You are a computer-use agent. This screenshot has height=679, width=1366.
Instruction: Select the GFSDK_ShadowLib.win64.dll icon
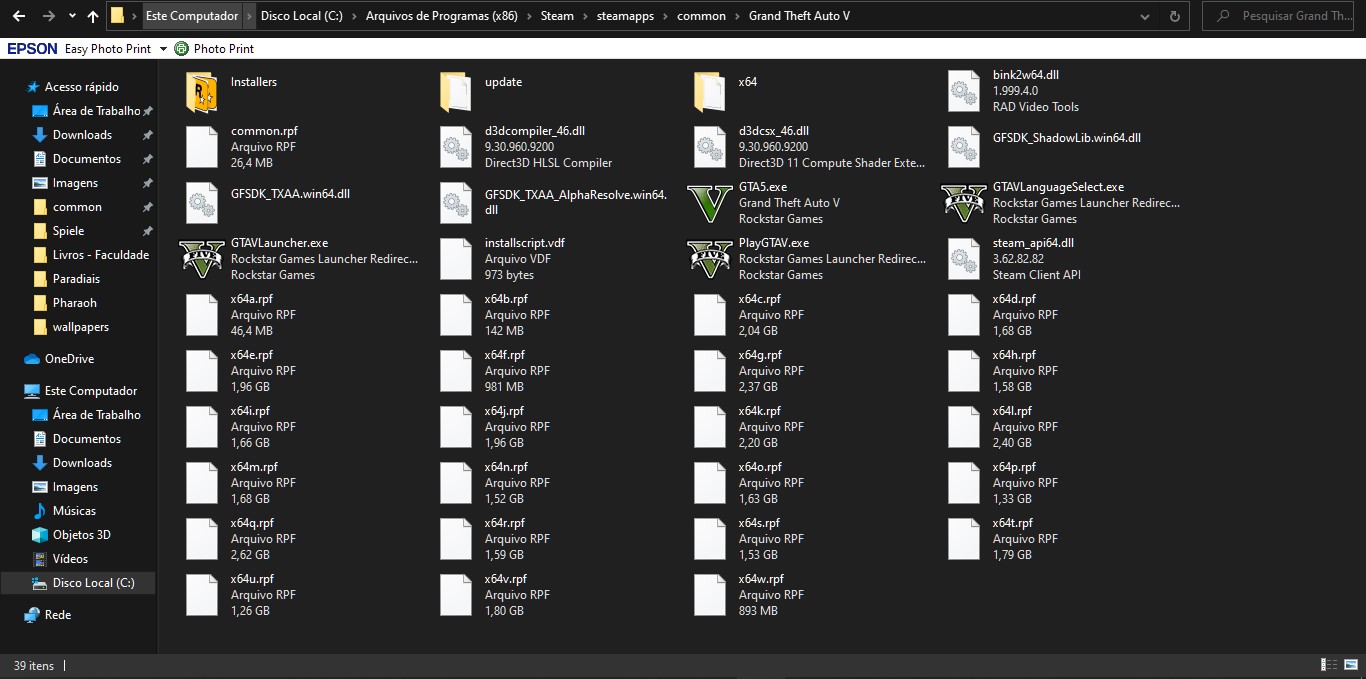964,147
